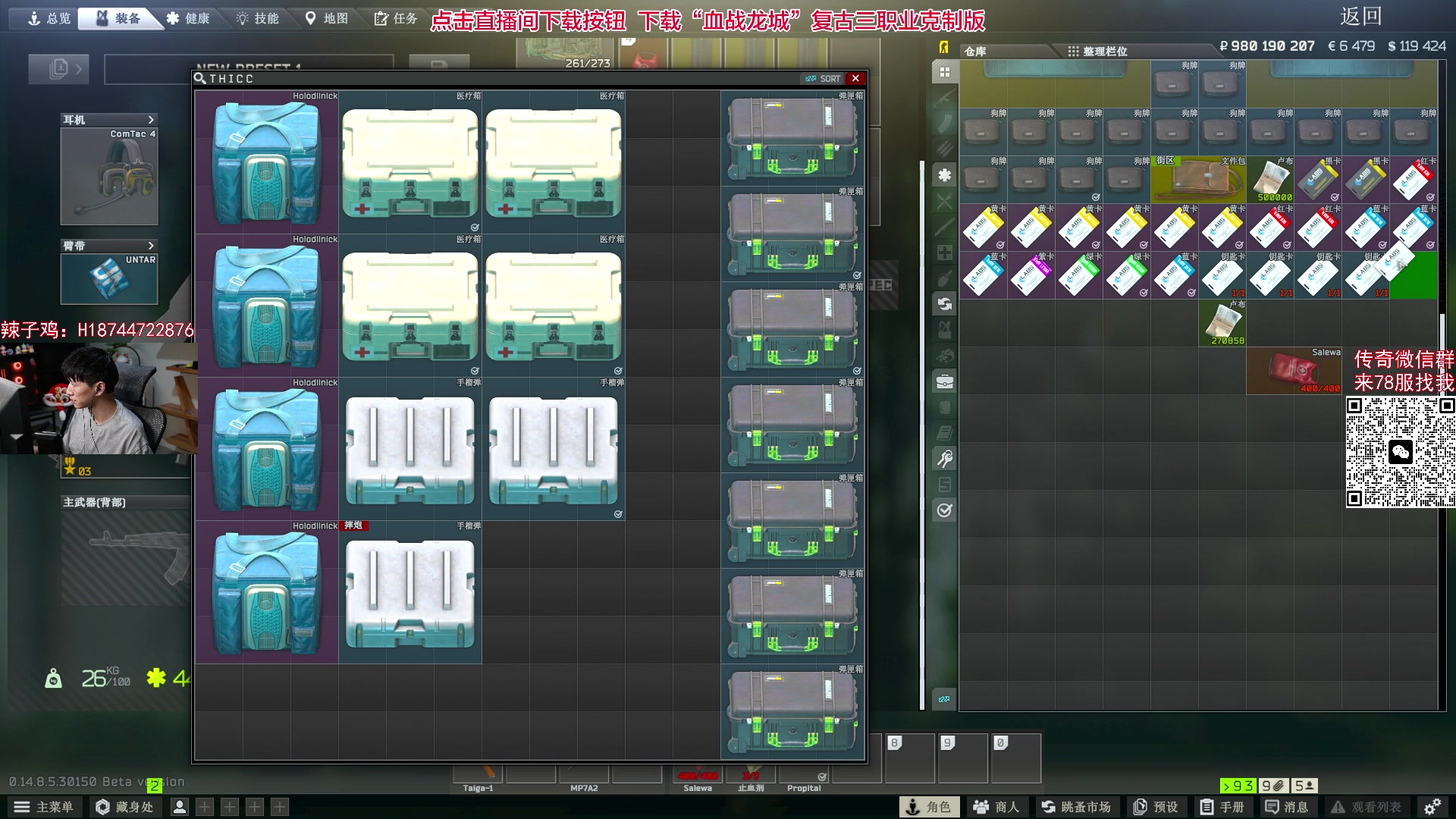Click the sort icon below stash filters
This screenshot has width=1456, height=819.
(x=944, y=699)
